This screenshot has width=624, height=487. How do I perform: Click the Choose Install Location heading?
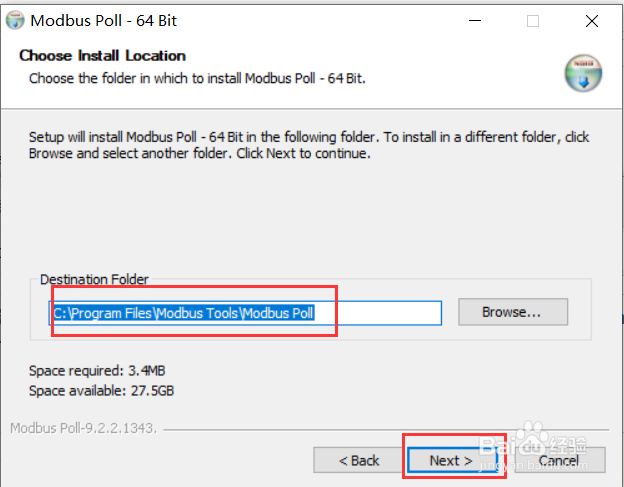coord(102,56)
